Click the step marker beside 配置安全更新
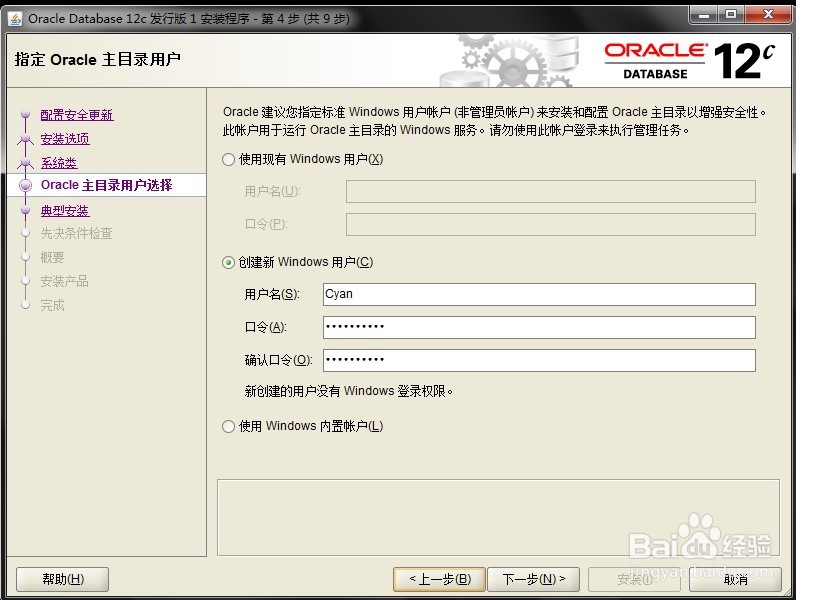Screen dimensions: 819x600 (x=25, y=114)
